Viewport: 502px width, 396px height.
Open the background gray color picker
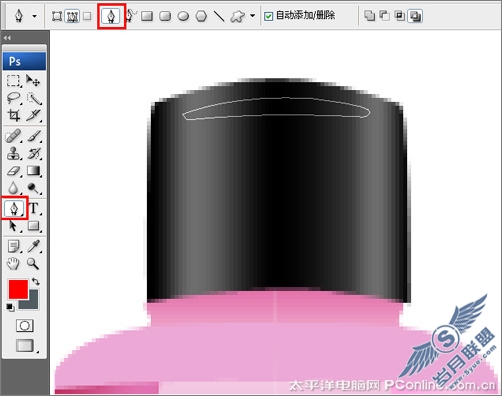(33, 303)
